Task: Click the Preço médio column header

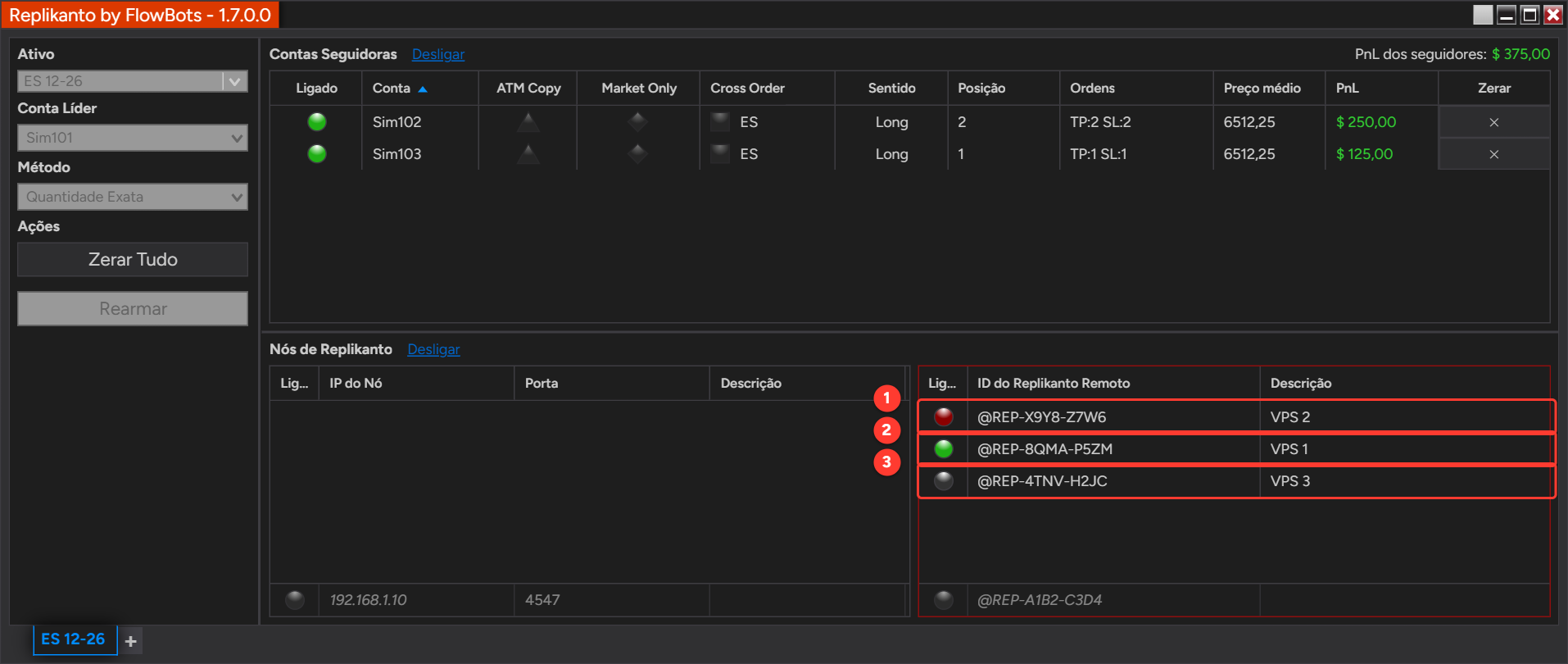Action: click(x=1269, y=88)
